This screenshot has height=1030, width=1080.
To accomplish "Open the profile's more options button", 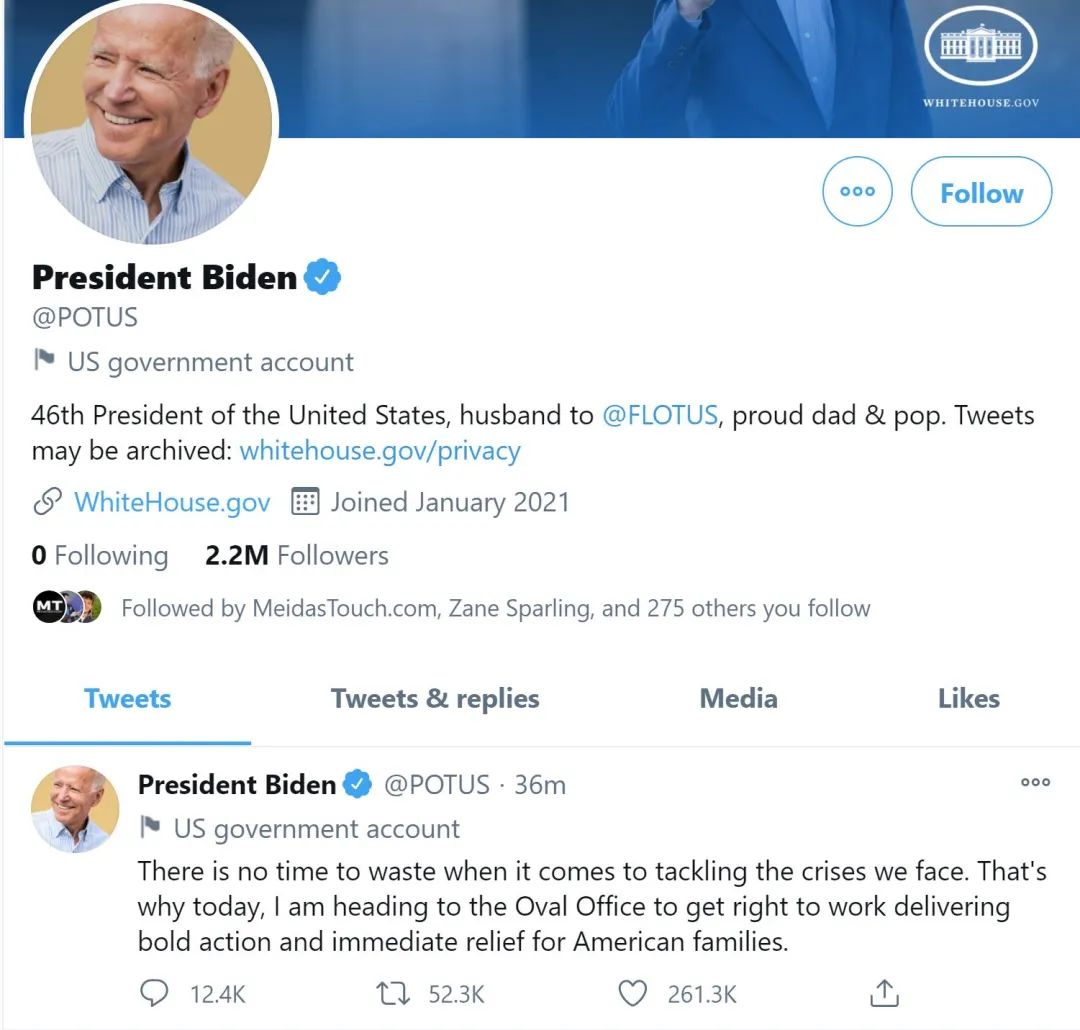I will (857, 191).
